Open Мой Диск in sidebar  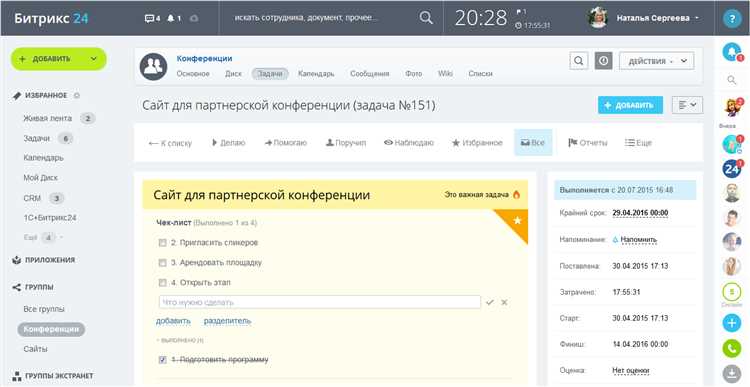coord(40,177)
